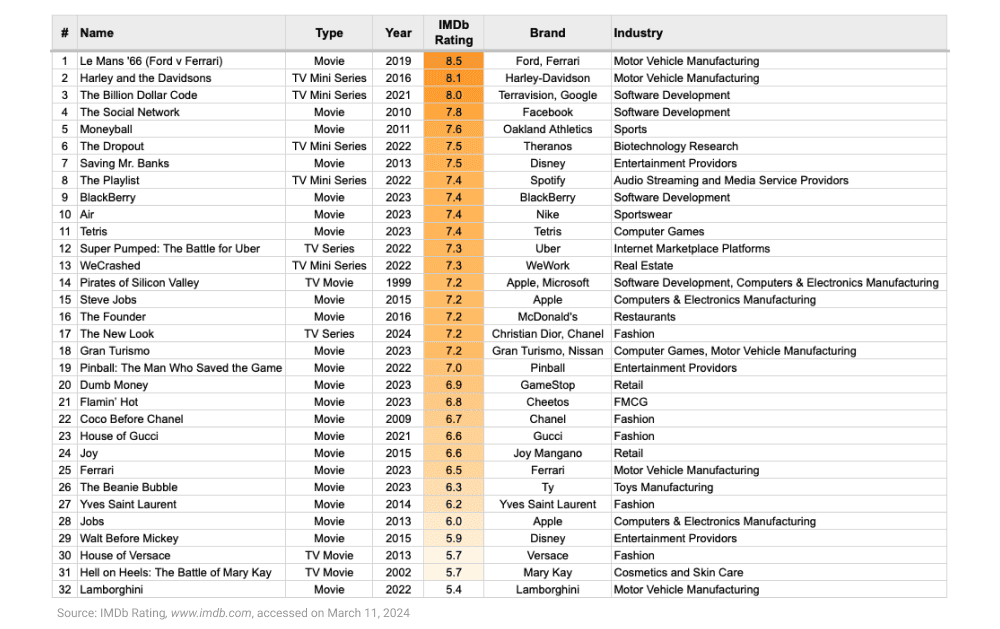The image size is (1000, 629).
Task: Select the row number 32 cell
Action: [x=64, y=590]
